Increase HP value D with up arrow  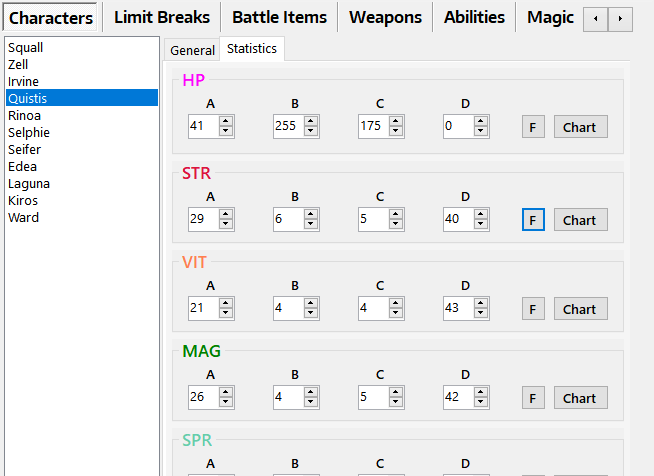click(481, 121)
